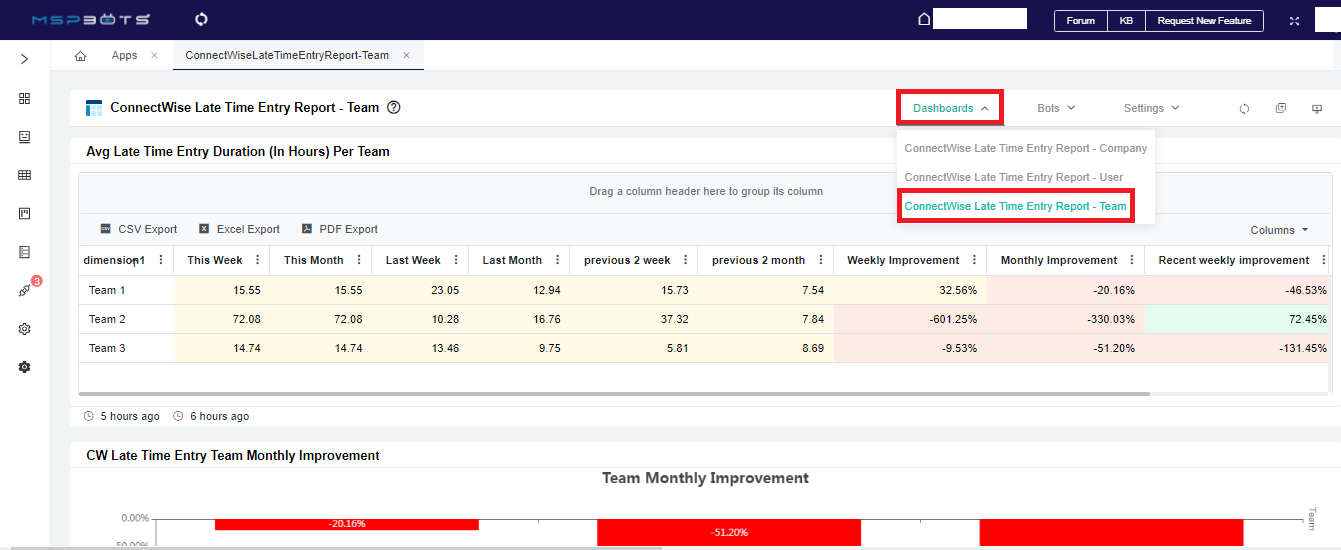Click the sync icon in top bar
The height and width of the screenshot is (550, 1341).
click(x=201, y=19)
